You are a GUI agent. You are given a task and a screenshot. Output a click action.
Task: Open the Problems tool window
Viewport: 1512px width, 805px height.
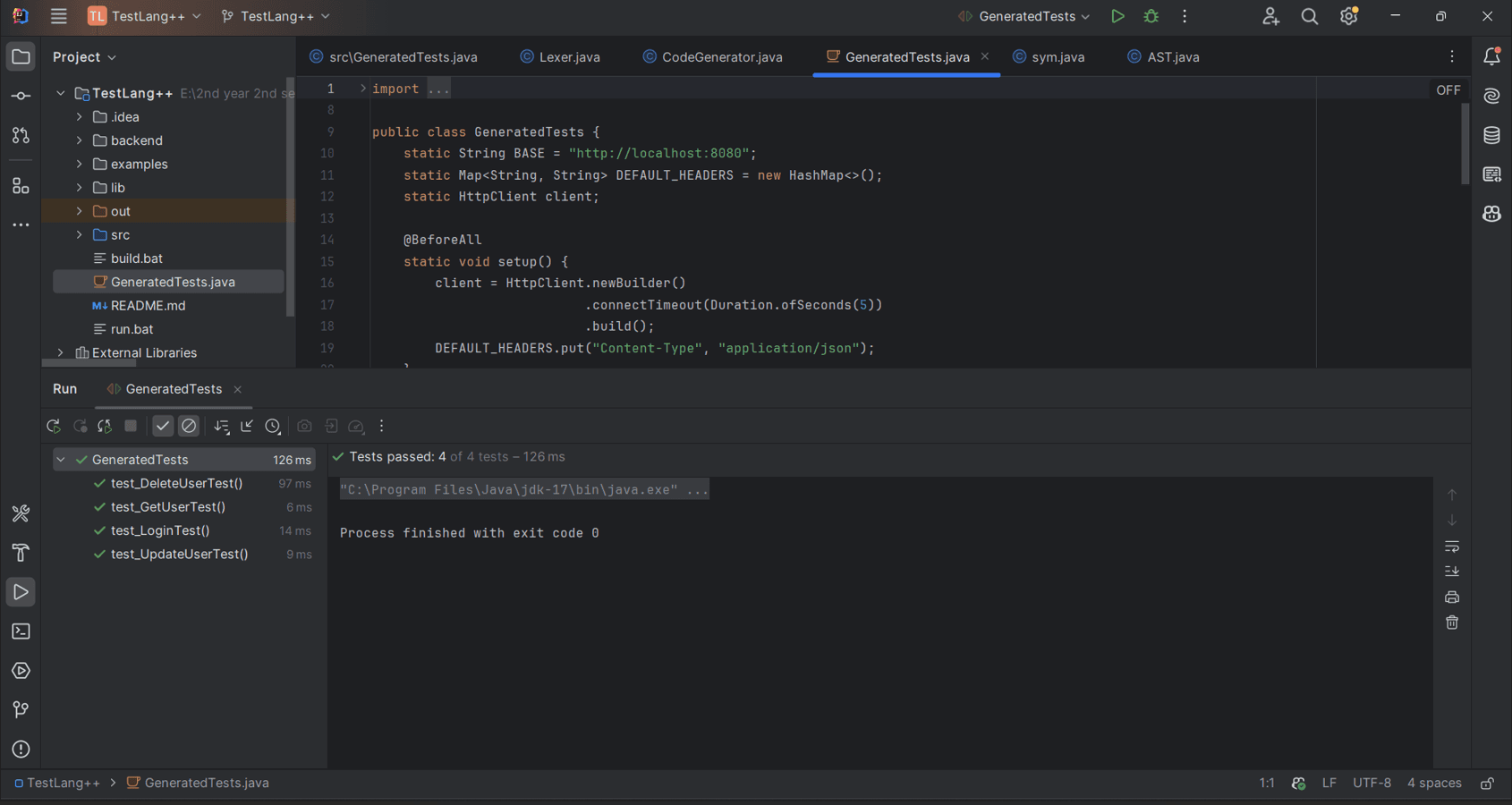21,750
